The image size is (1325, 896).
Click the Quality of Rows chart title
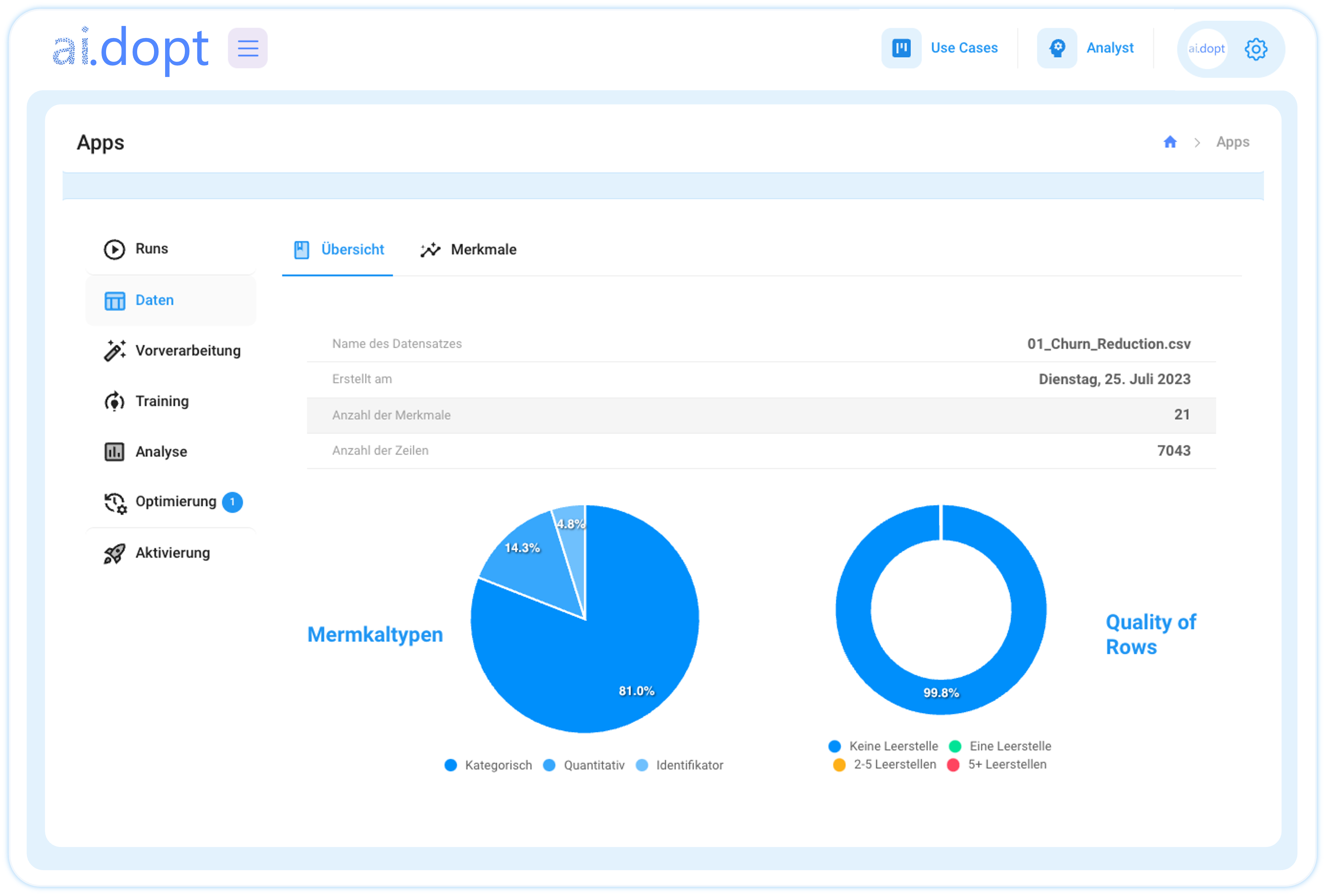(x=1151, y=635)
